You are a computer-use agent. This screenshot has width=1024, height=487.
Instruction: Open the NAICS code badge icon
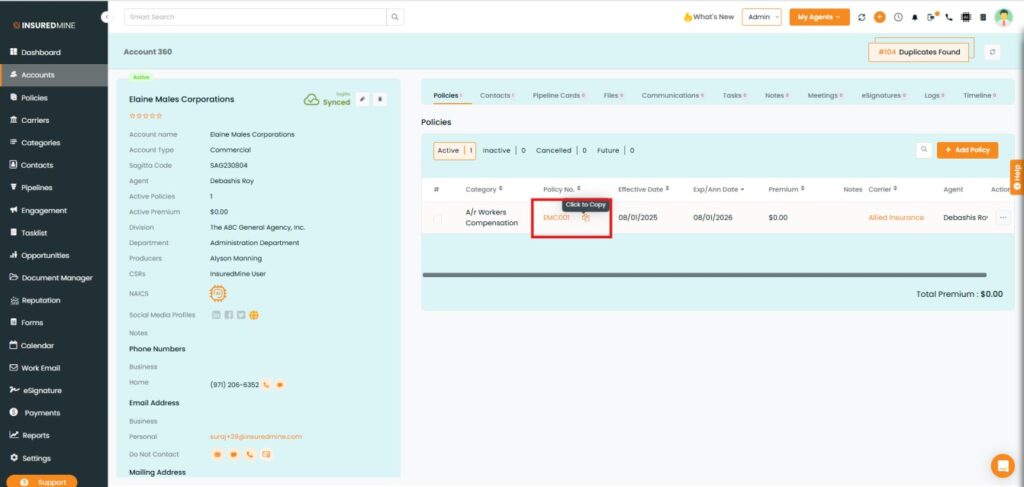pyautogui.click(x=217, y=293)
